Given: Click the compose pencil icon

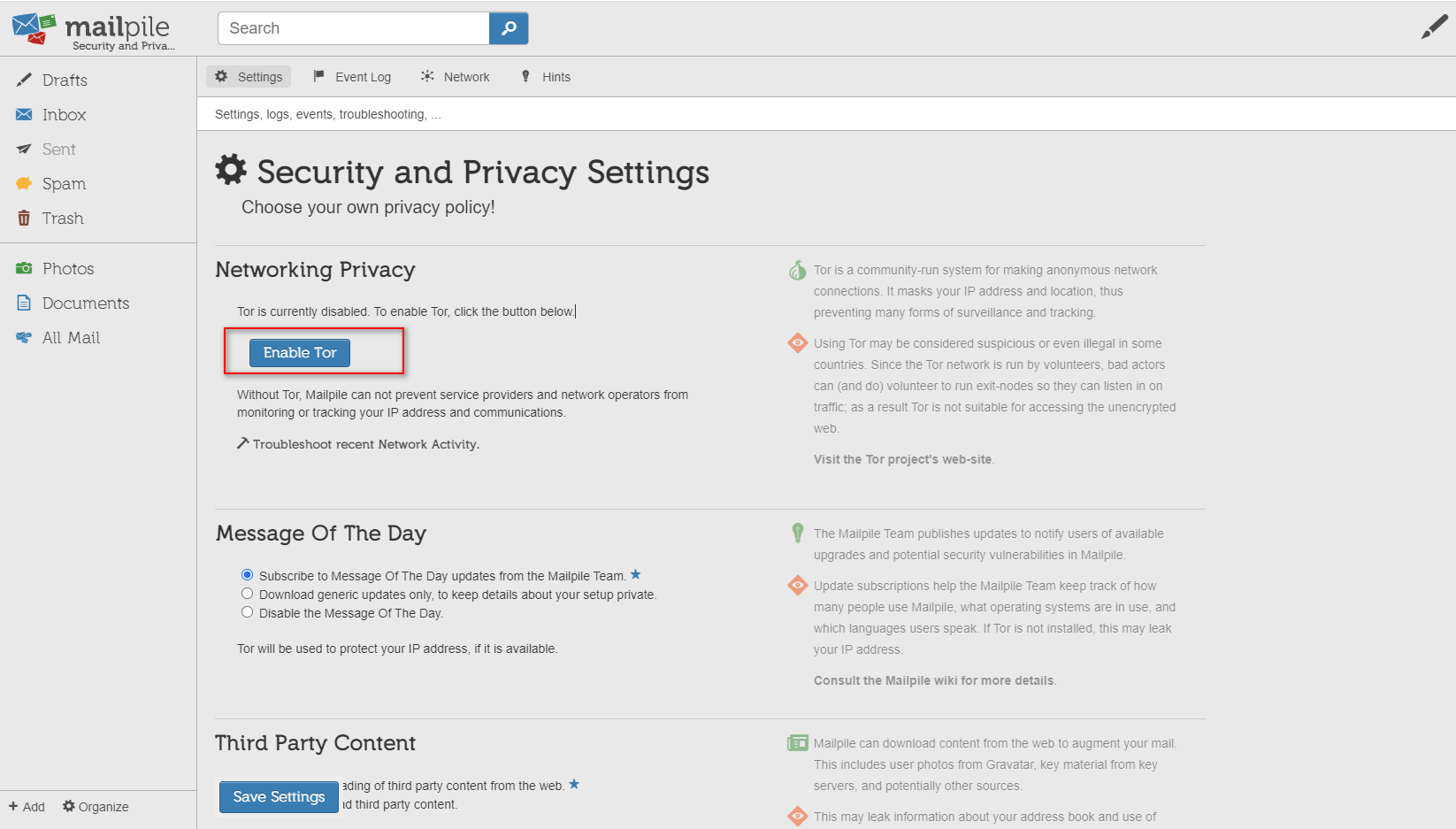Looking at the screenshot, I should [x=1433, y=27].
